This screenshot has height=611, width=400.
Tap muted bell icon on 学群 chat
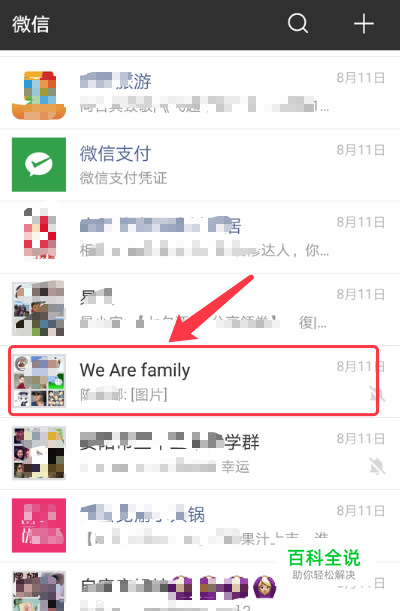(377, 466)
